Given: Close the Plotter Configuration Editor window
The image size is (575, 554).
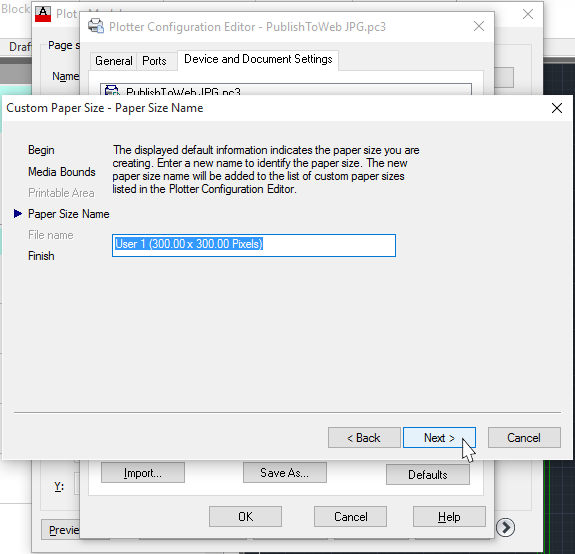Looking at the screenshot, I should click(479, 26).
